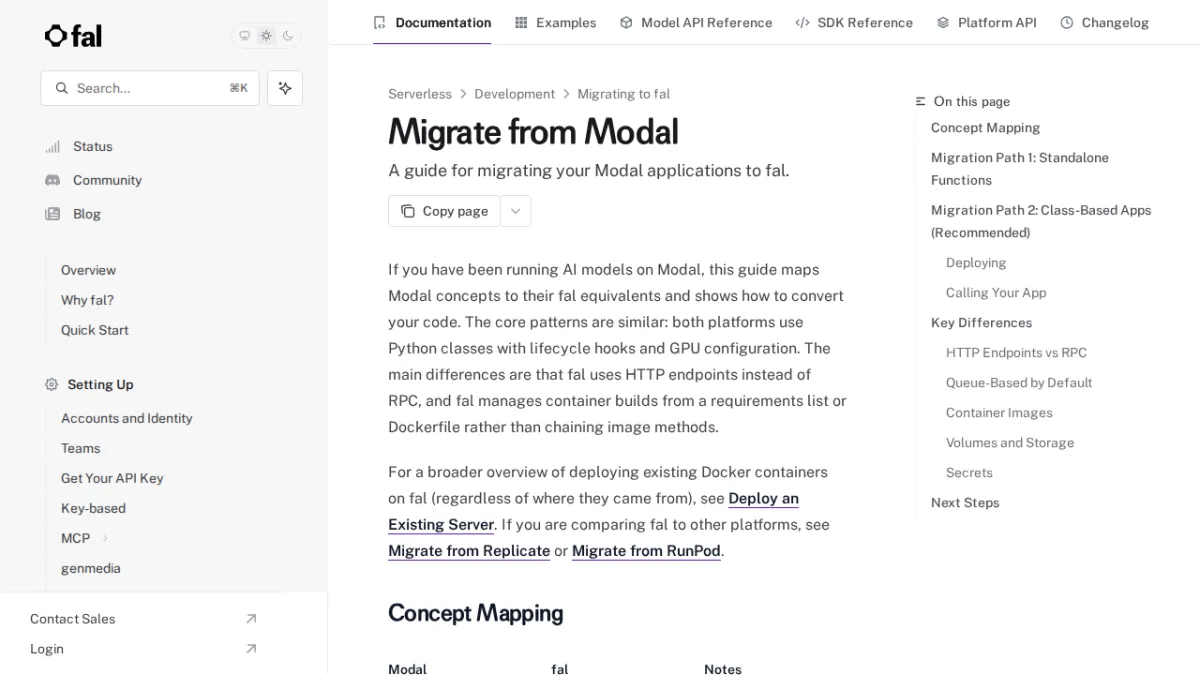Go to Why fal? page

[x=87, y=300]
